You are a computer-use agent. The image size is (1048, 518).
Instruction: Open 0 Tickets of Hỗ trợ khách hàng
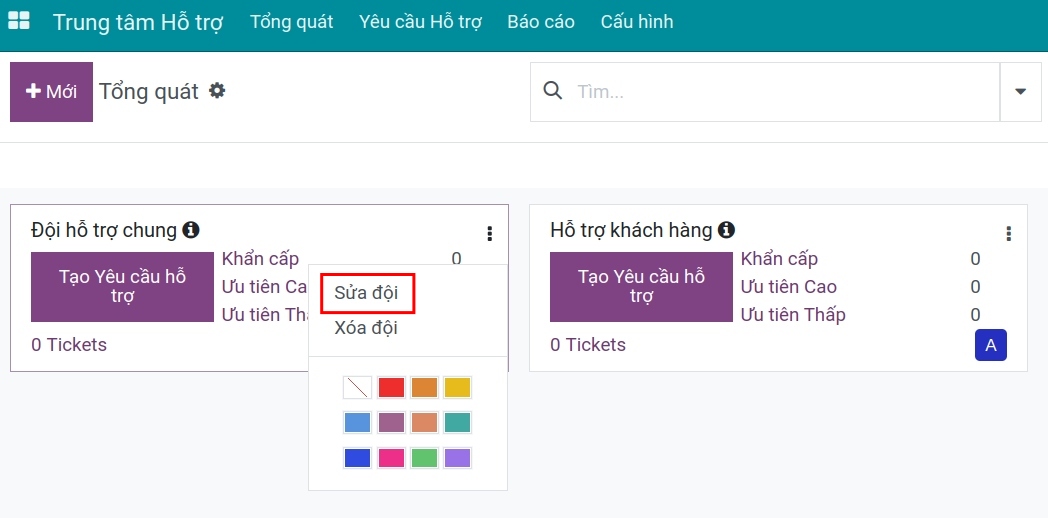pos(588,345)
